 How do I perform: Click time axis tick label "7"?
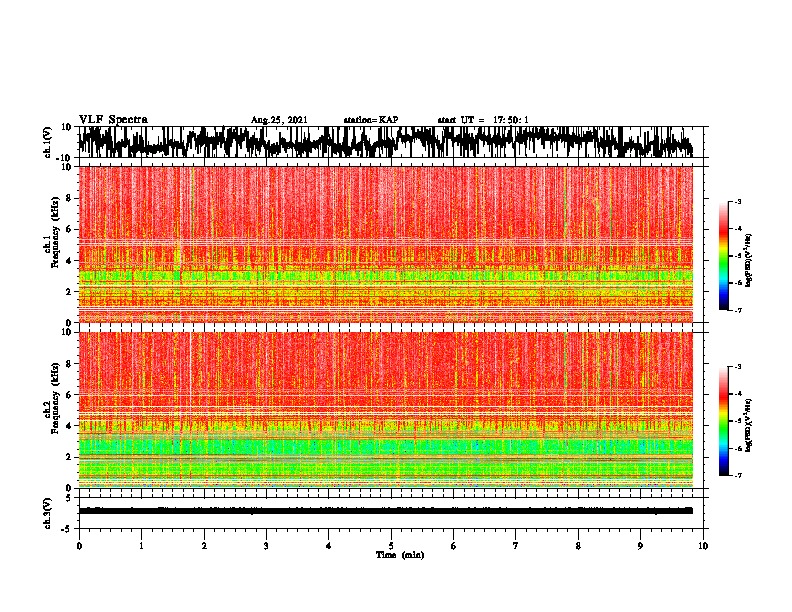click(x=516, y=546)
